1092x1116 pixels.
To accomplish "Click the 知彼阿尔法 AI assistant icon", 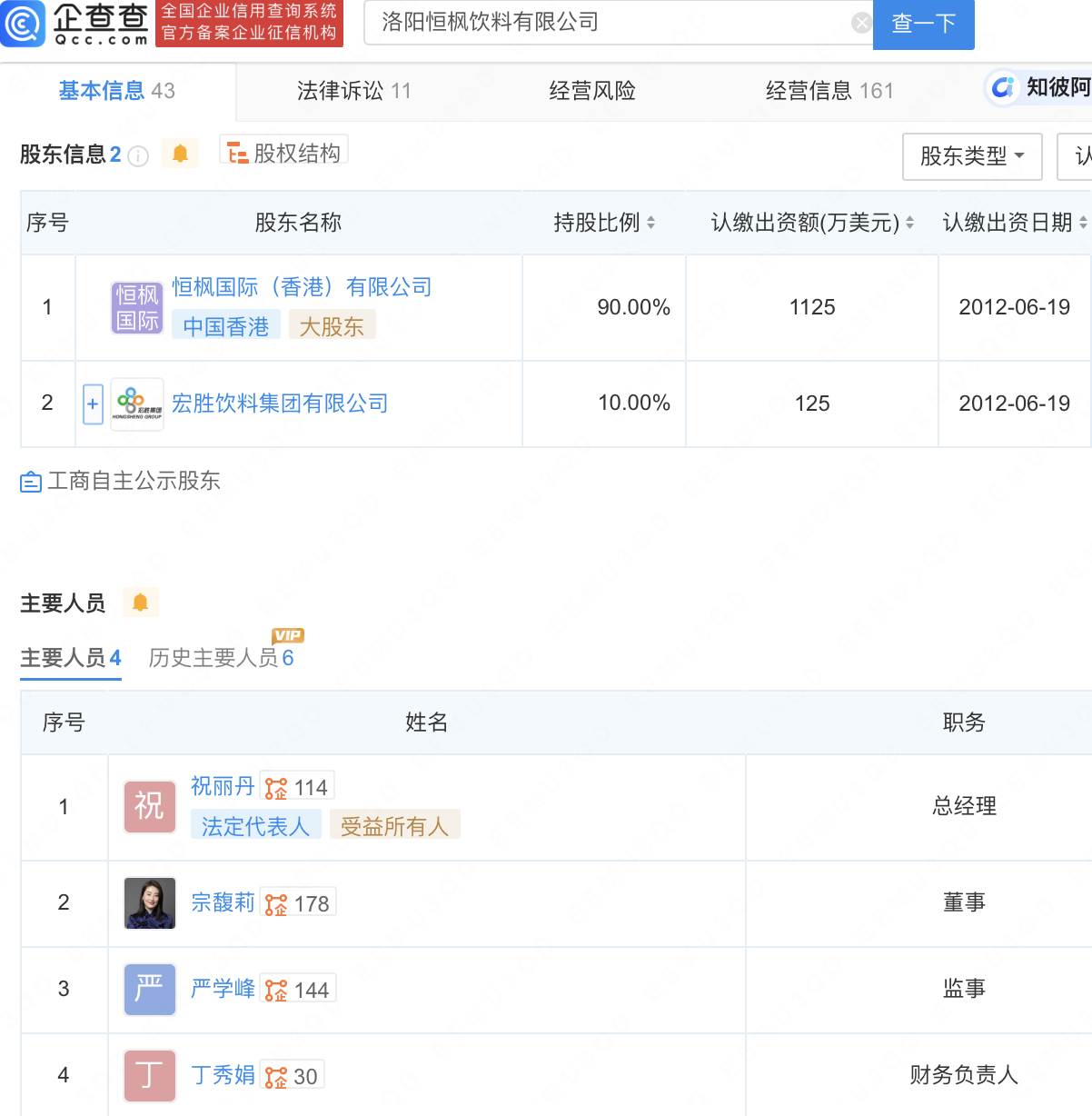I will (1003, 87).
